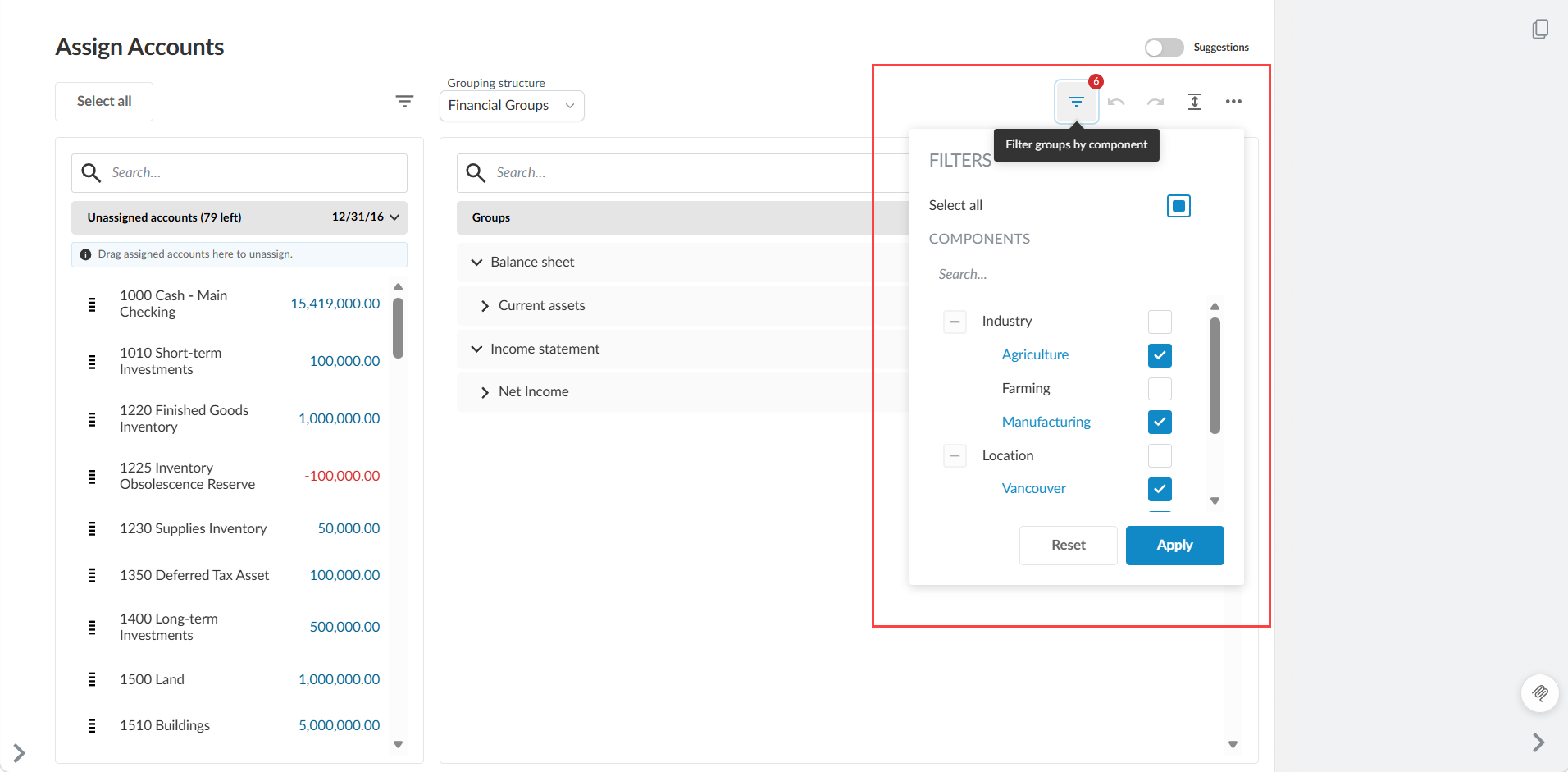The height and width of the screenshot is (772, 1568).
Task: Open the 12/31/16 date dropdown
Action: (x=366, y=217)
